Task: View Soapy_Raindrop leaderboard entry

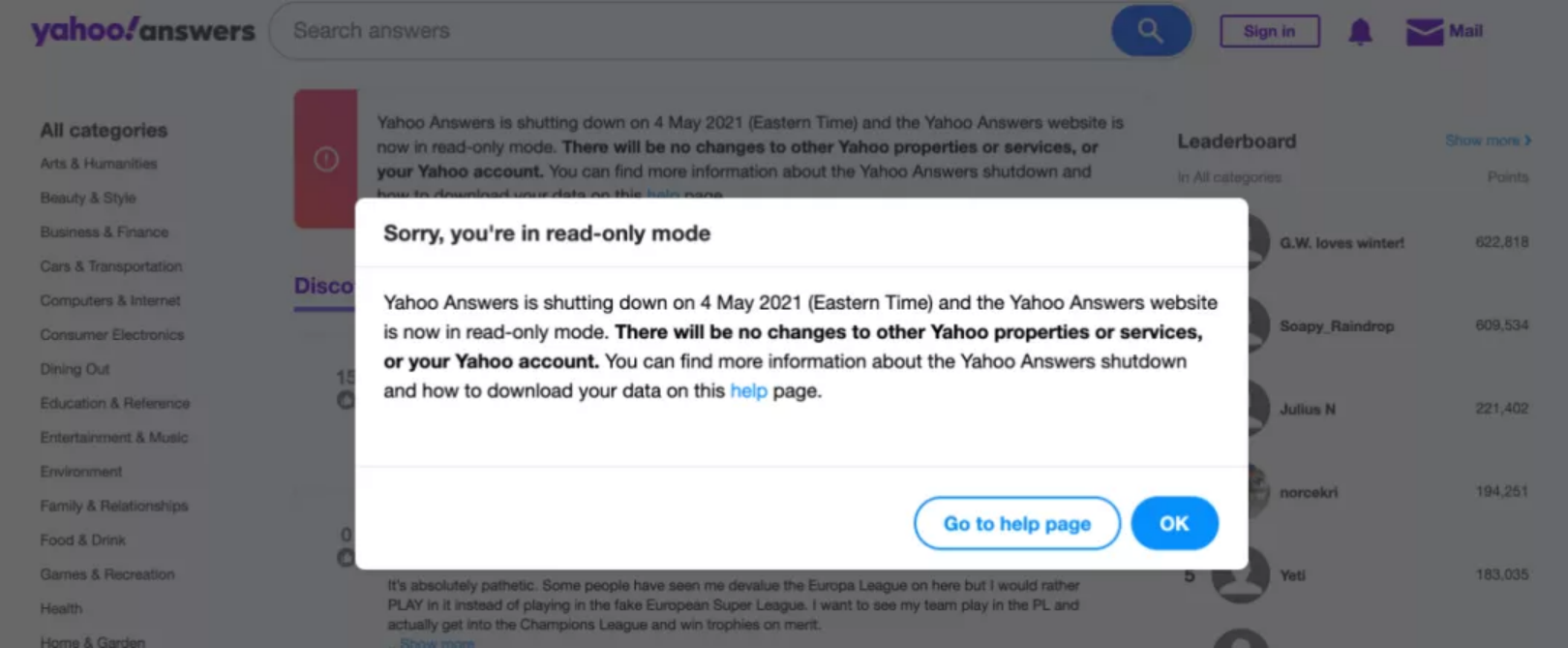Action: (x=1337, y=326)
